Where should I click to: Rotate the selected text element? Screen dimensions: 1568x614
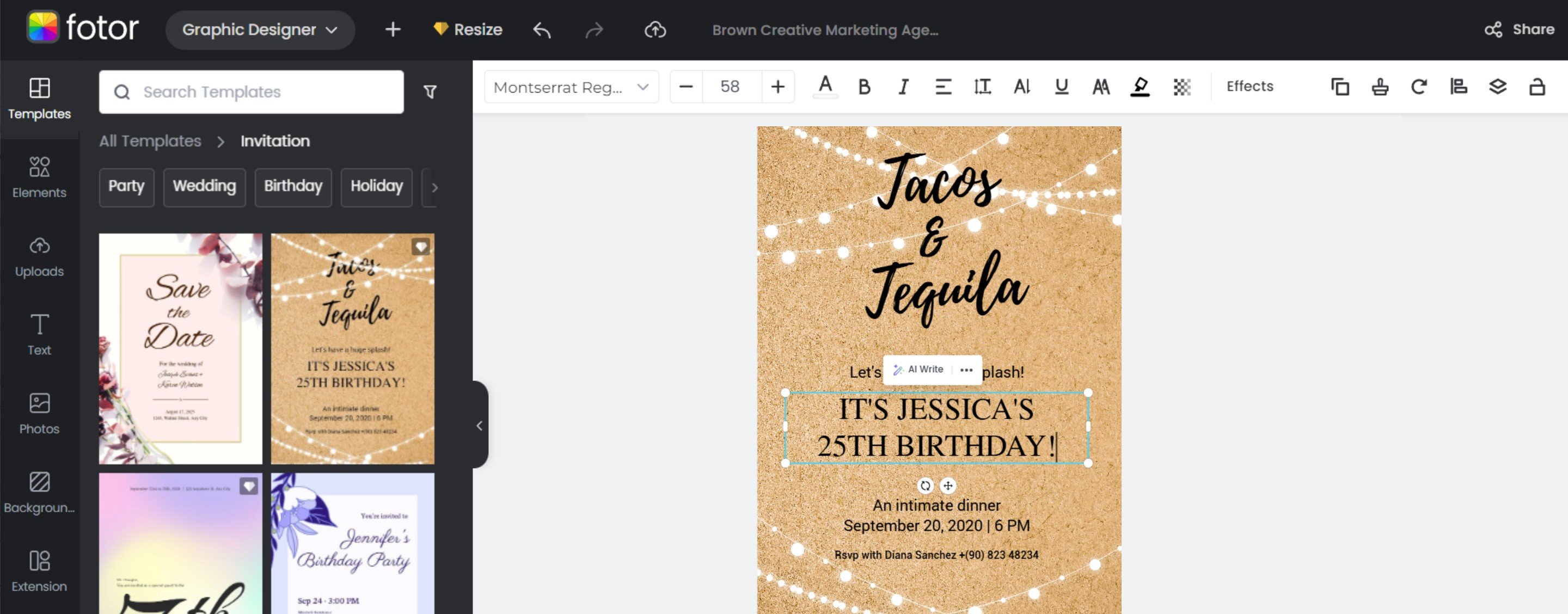tap(1419, 87)
